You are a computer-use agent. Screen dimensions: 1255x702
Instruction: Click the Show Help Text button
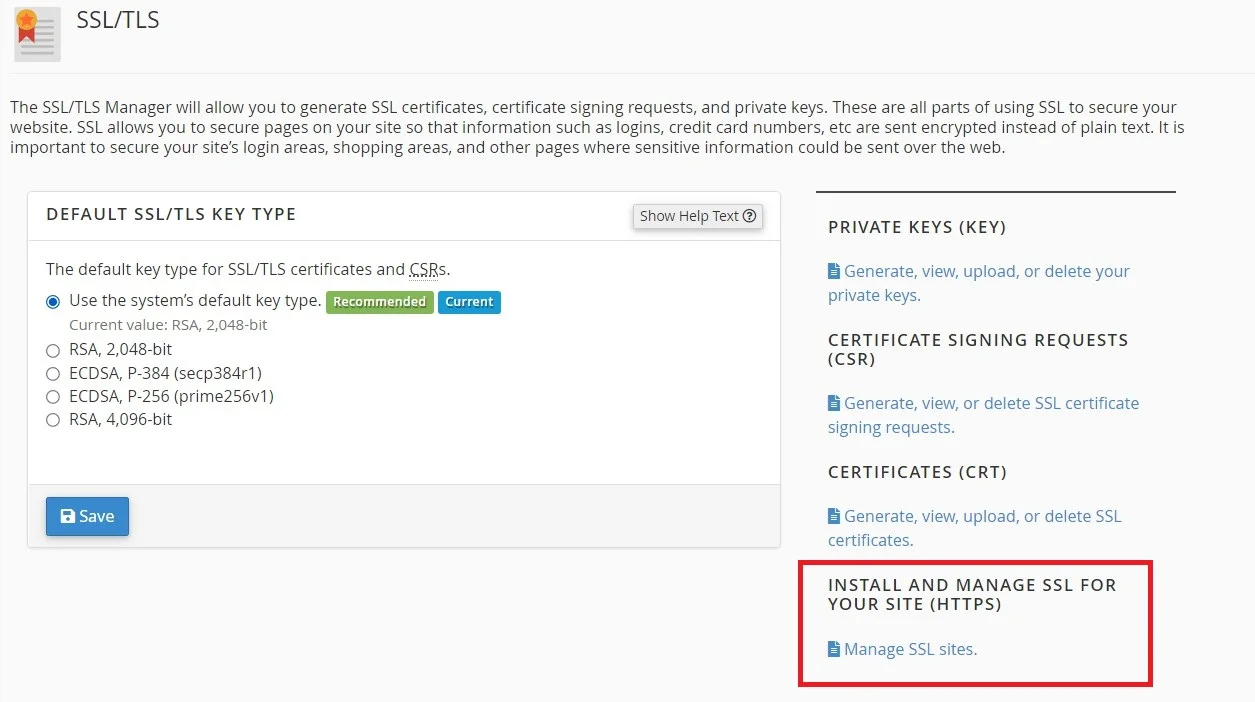tap(697, 216)
